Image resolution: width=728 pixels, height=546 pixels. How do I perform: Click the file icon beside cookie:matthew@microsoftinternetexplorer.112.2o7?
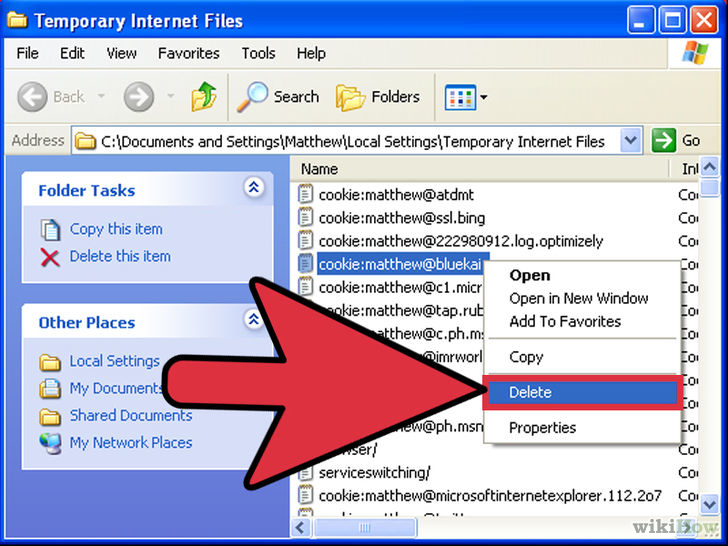[x=305, y=495]
